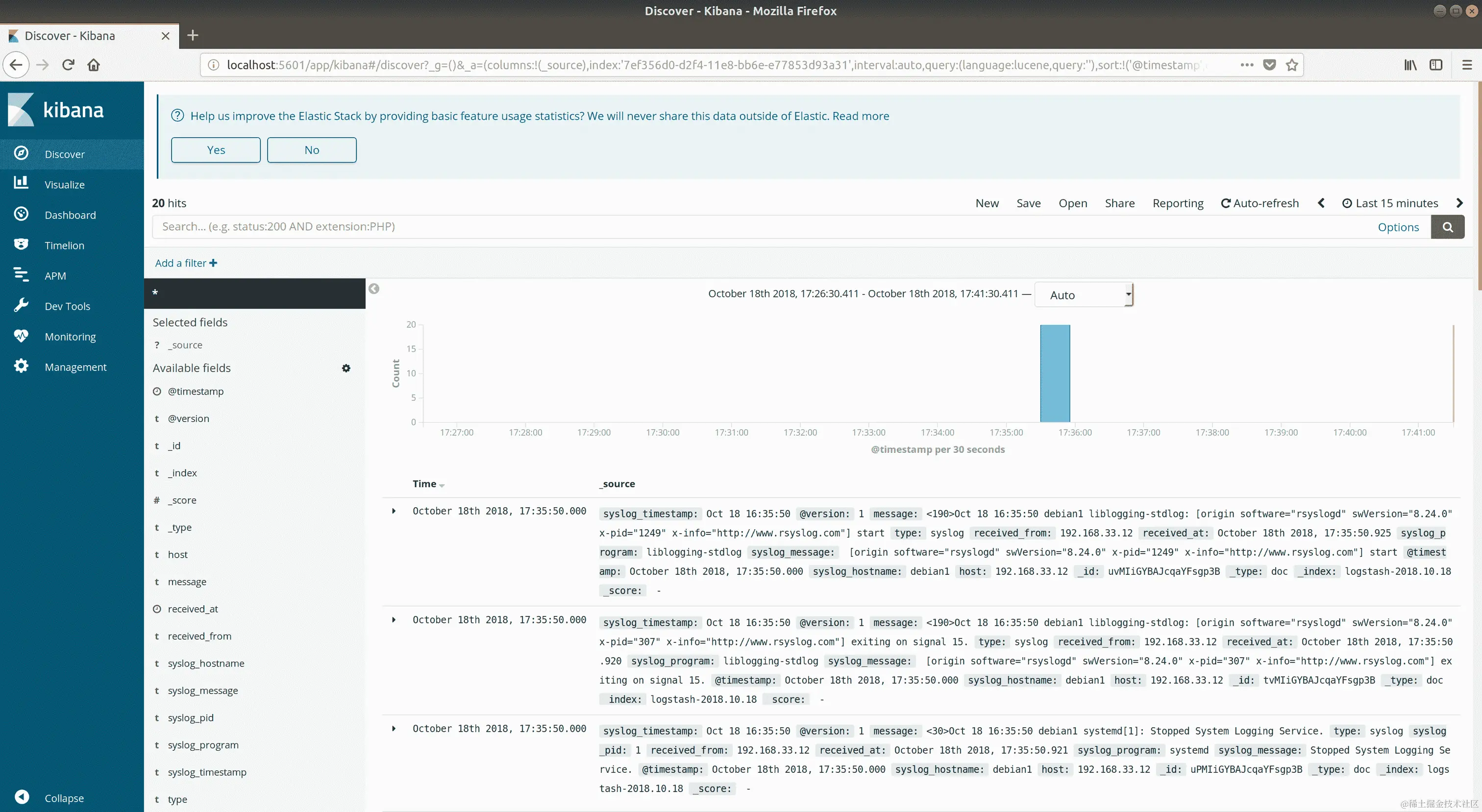Click No on usage statistics banner
The image size is (1482, 812).
pyautogui.click(x=311, y=150)
